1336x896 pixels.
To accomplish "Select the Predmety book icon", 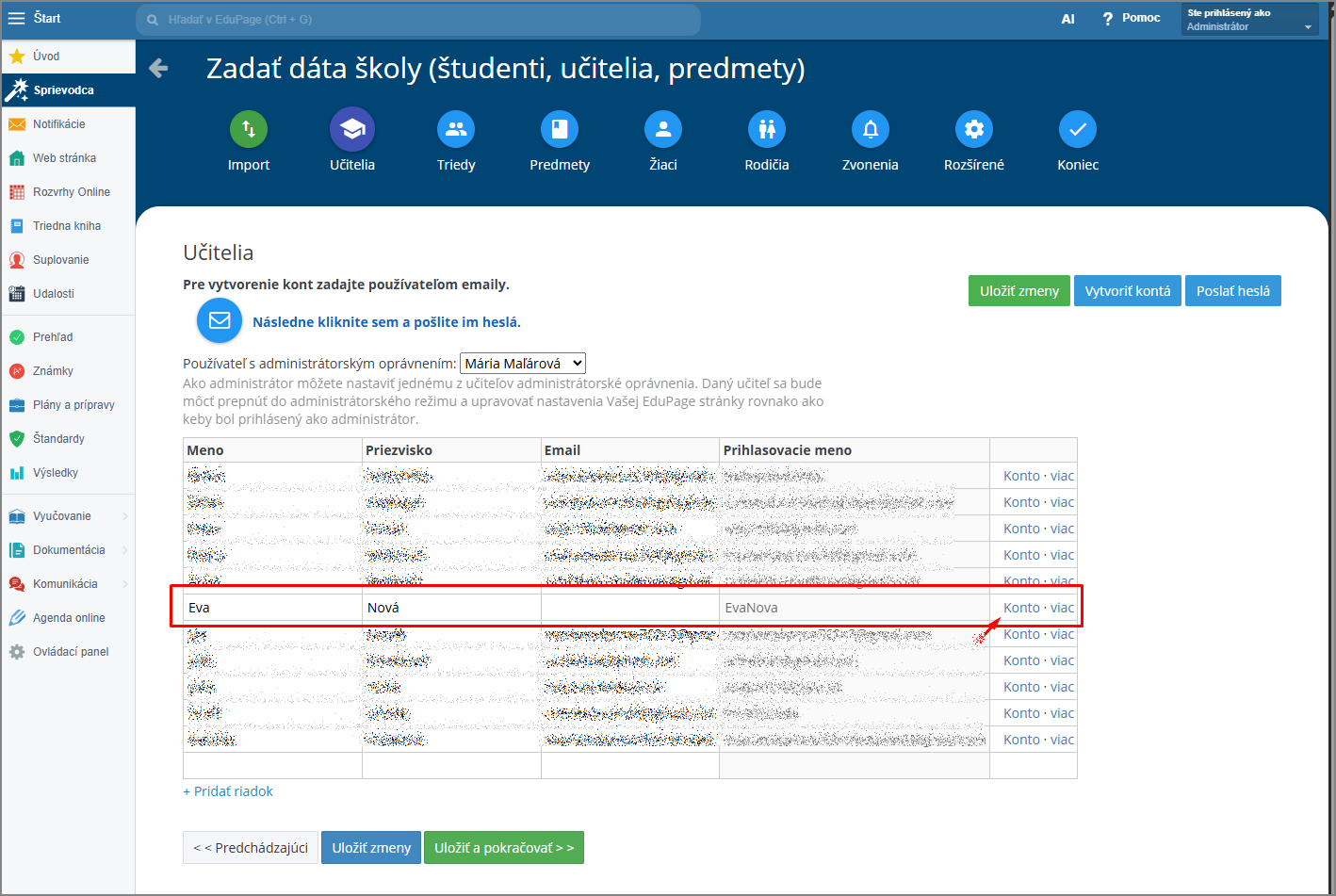I will coord(560,130).
